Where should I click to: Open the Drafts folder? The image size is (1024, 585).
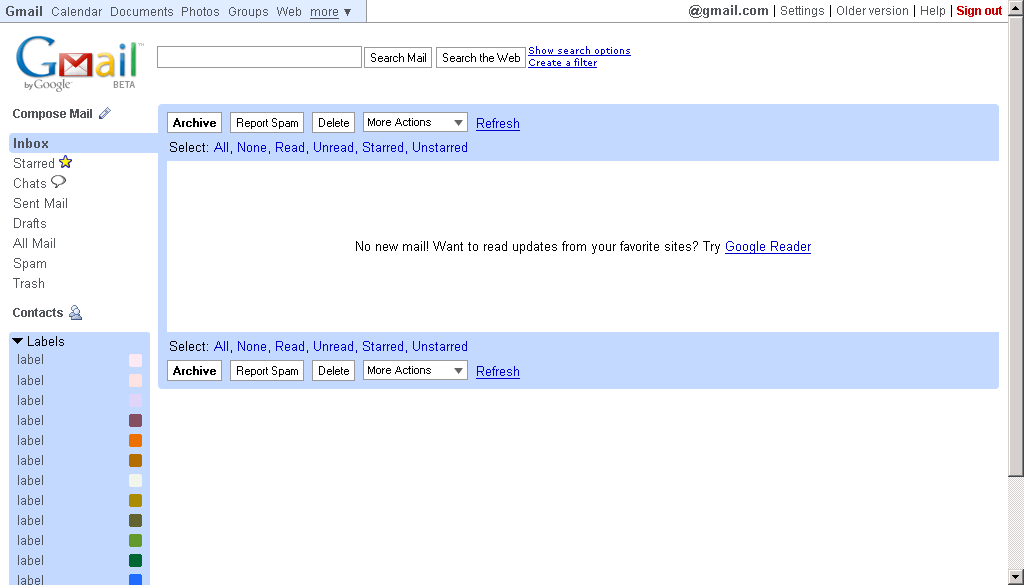(x=29, y=223)
